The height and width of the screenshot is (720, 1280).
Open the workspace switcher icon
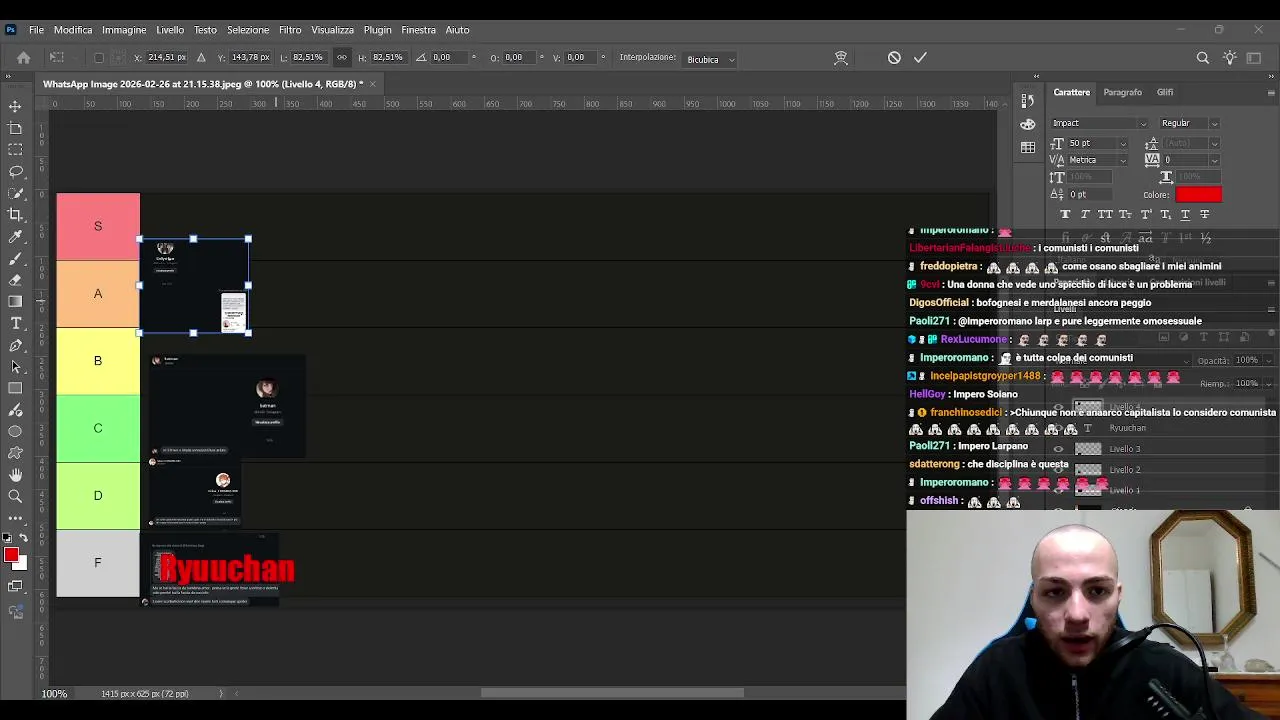1254,58
